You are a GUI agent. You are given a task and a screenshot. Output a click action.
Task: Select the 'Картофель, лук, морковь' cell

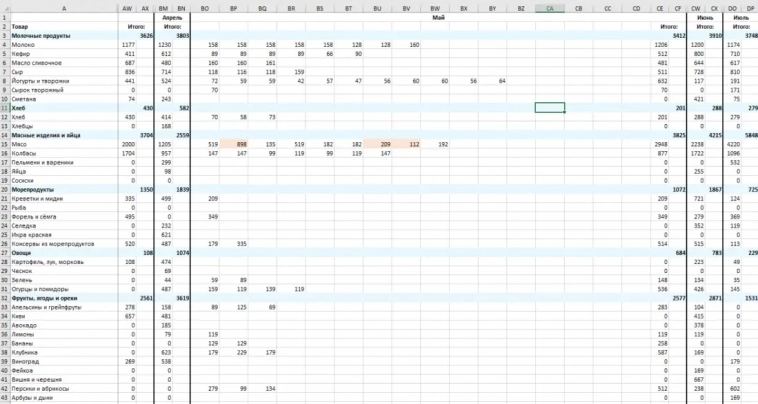64,262
